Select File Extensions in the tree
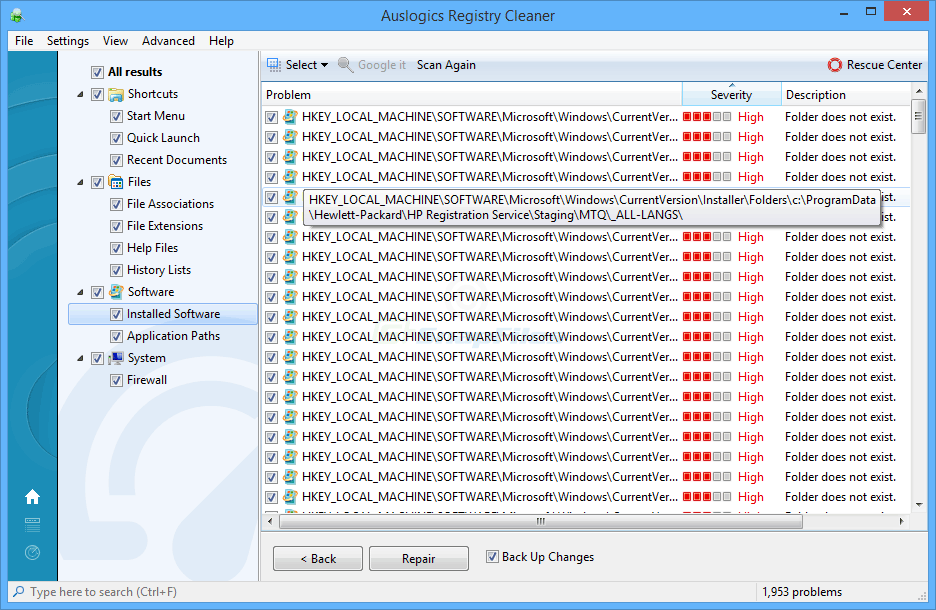This screenshot has height=610, width=936. point(165,226)
